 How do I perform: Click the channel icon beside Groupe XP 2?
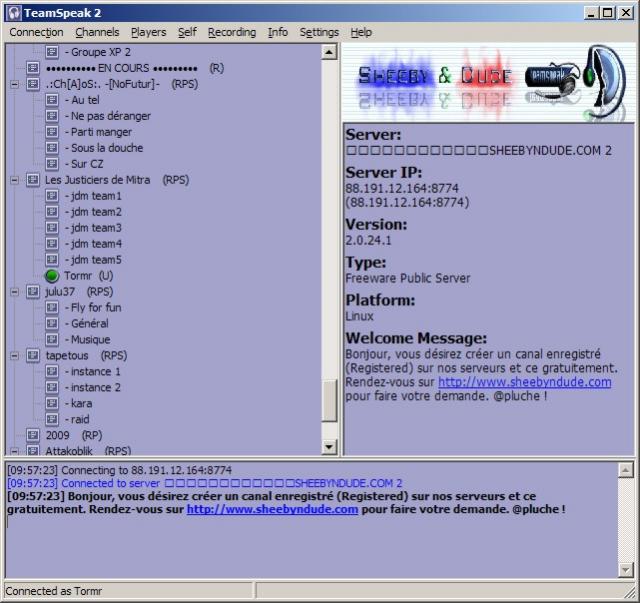click(x=52, y=52)
